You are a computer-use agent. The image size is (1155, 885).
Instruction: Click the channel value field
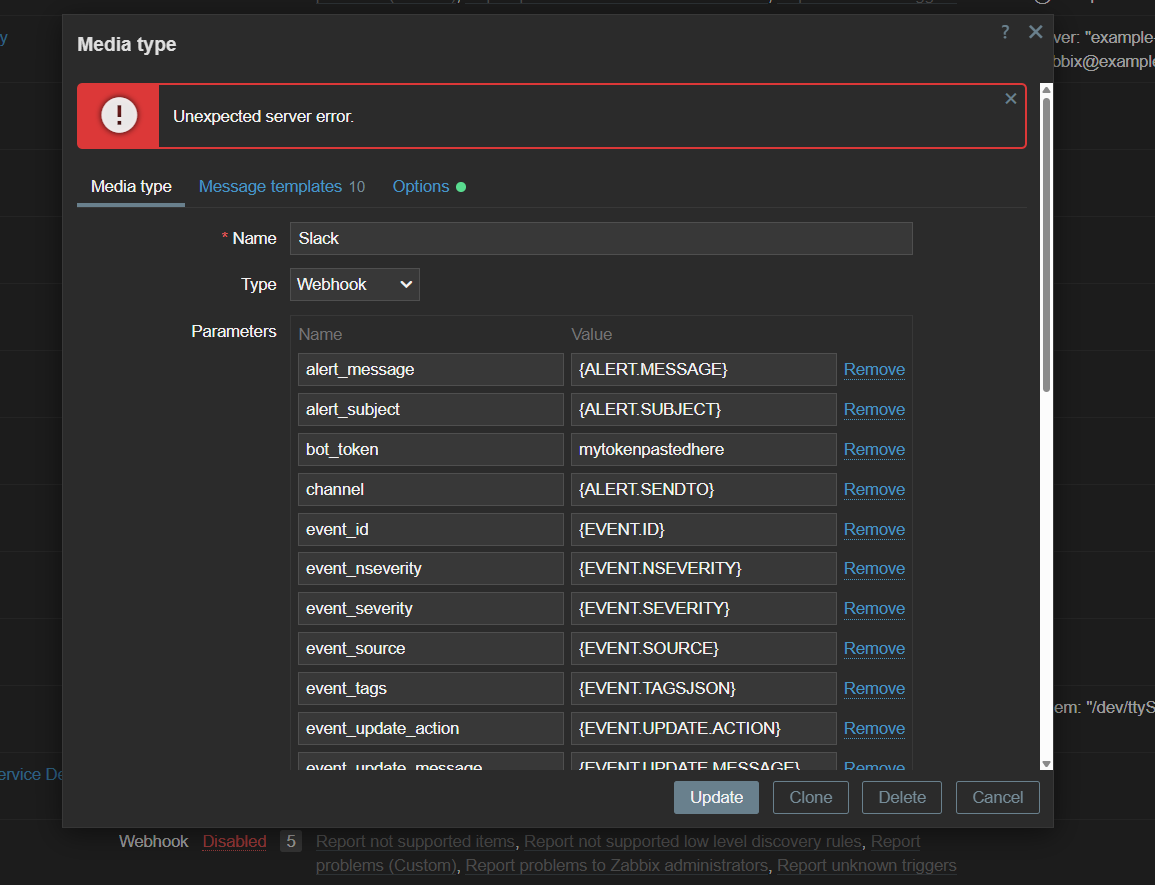tap(703, 489)
